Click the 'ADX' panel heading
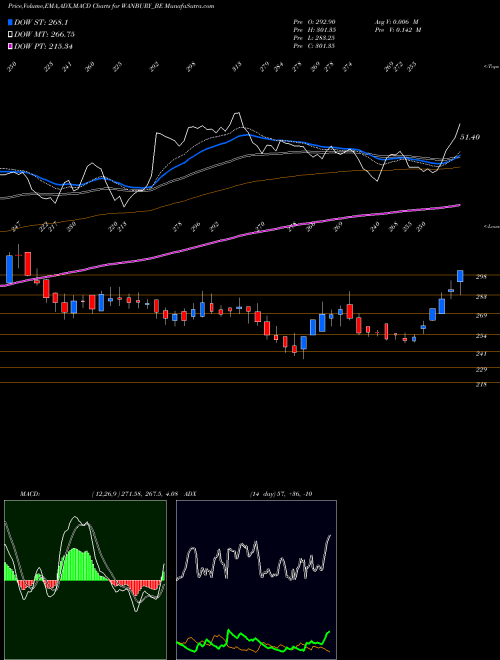500x660 pixels. [x=190, y=494]
